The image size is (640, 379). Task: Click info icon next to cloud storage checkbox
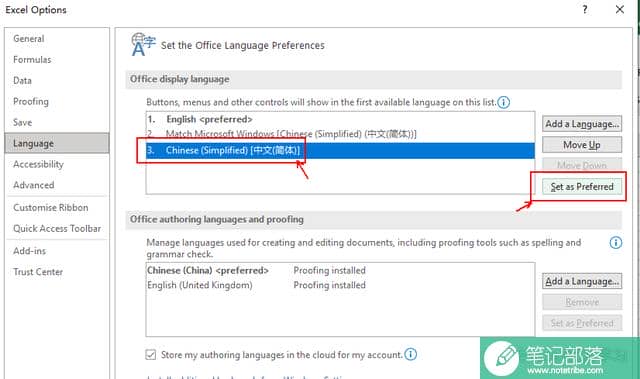pos(411,354)
